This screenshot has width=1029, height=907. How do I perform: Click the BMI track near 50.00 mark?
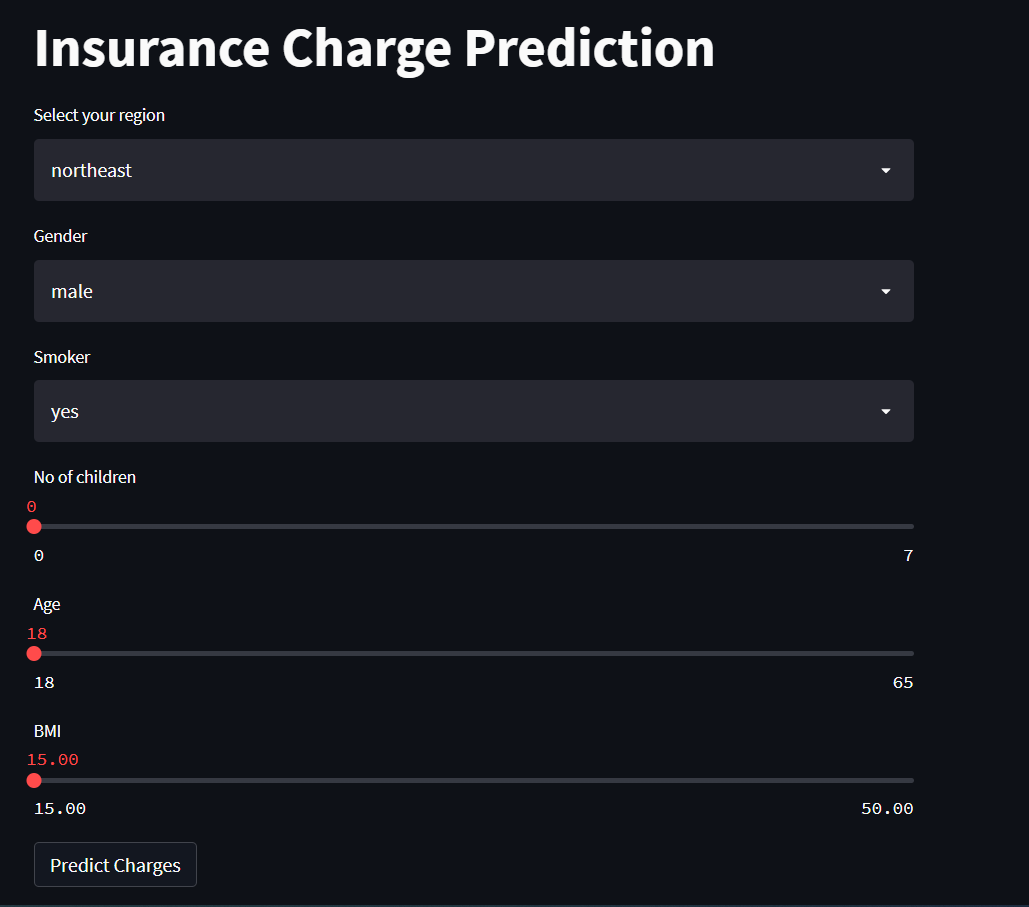890,780
